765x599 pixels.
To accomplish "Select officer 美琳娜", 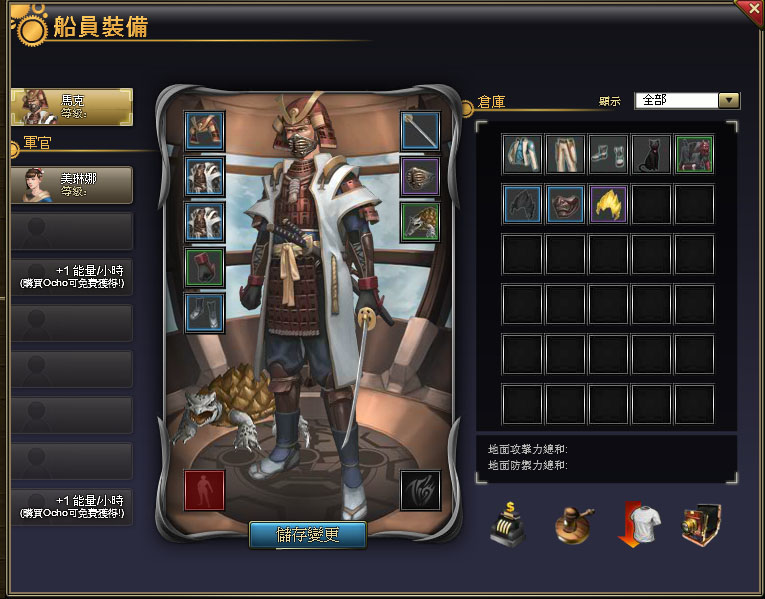I will coord(72,185).
